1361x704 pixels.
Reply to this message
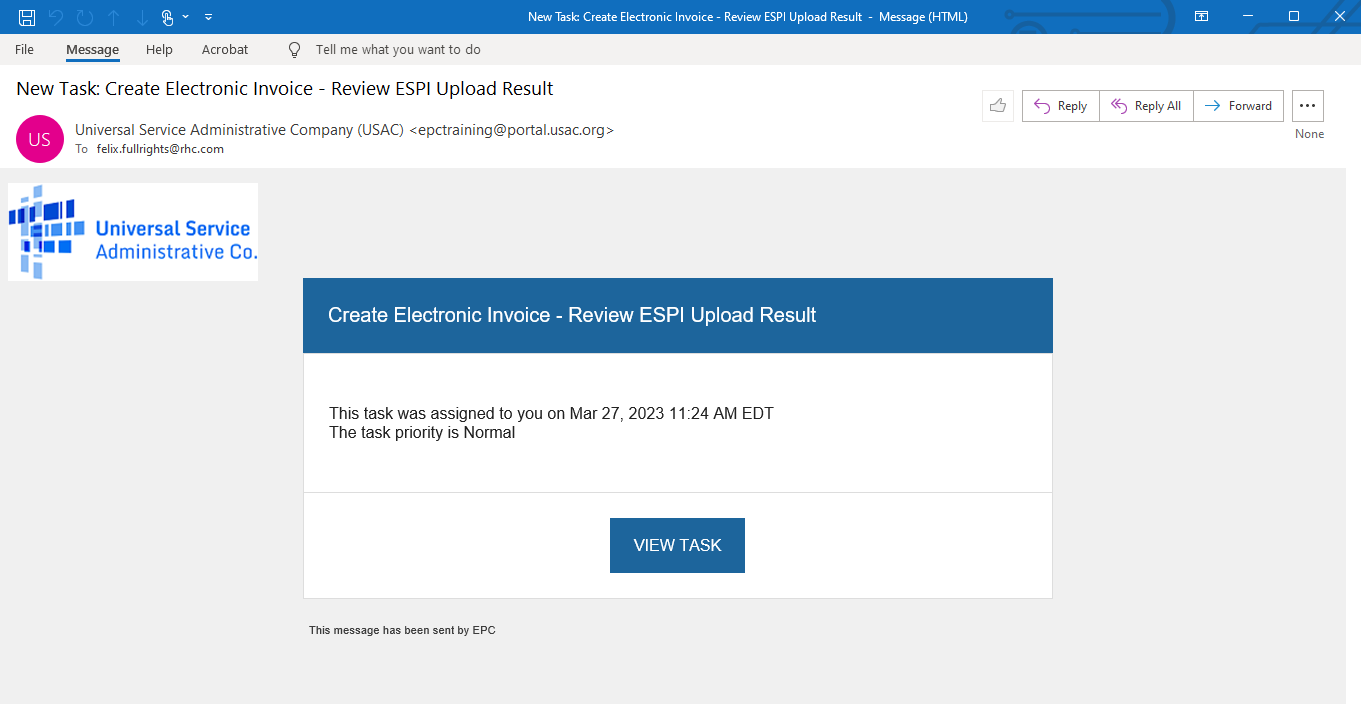pos(1061,106)
